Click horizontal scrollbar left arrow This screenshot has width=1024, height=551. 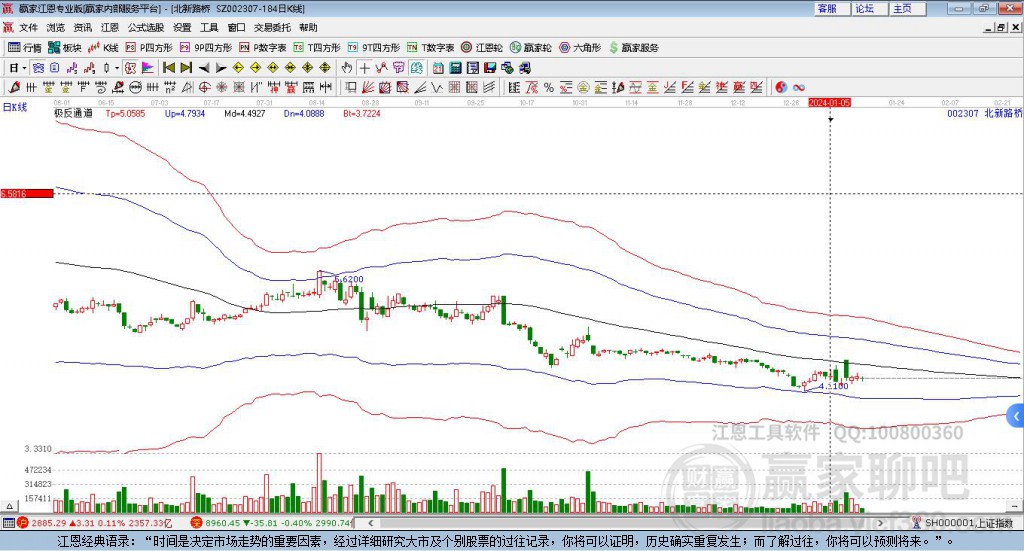pyautogui.click(x=370, y=523)
